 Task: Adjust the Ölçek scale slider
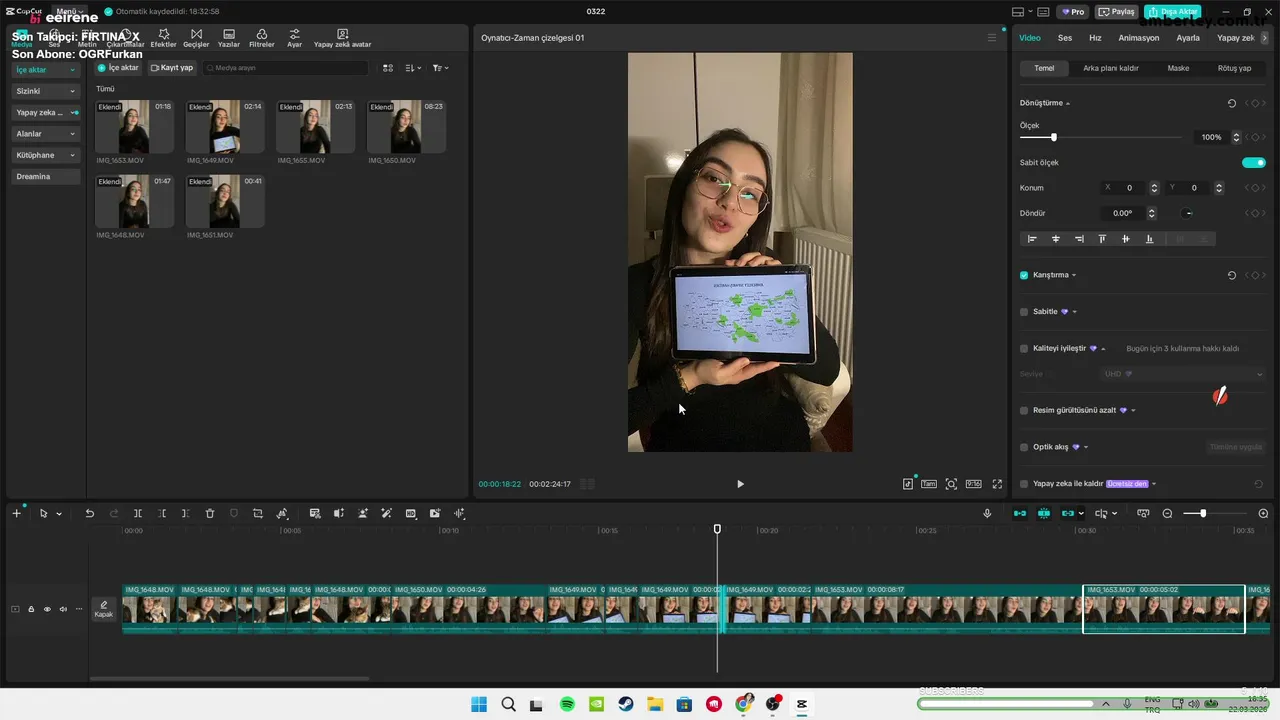(x=1101, y=137)
